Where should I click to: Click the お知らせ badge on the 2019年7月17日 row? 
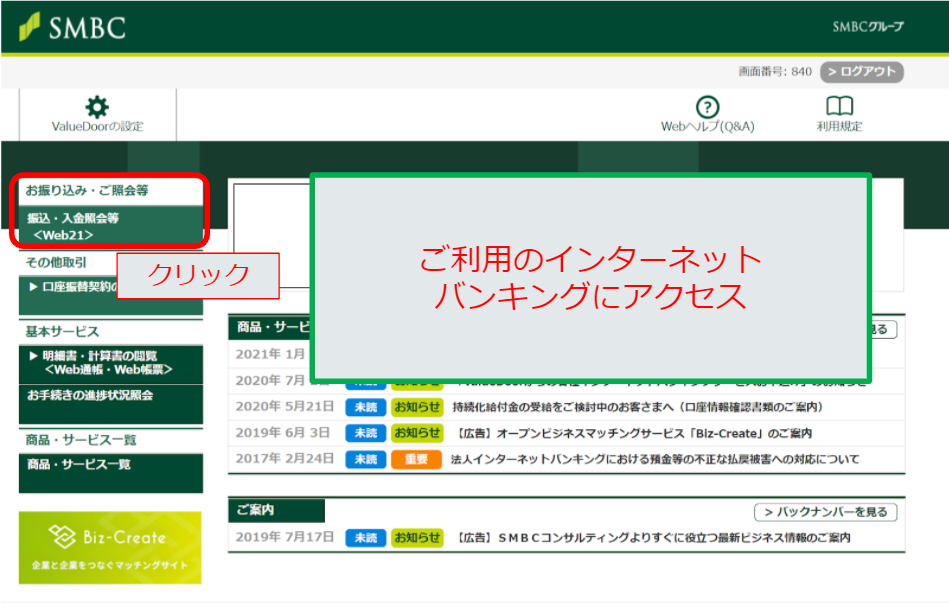pyautogui.click(x=417, y=538)
